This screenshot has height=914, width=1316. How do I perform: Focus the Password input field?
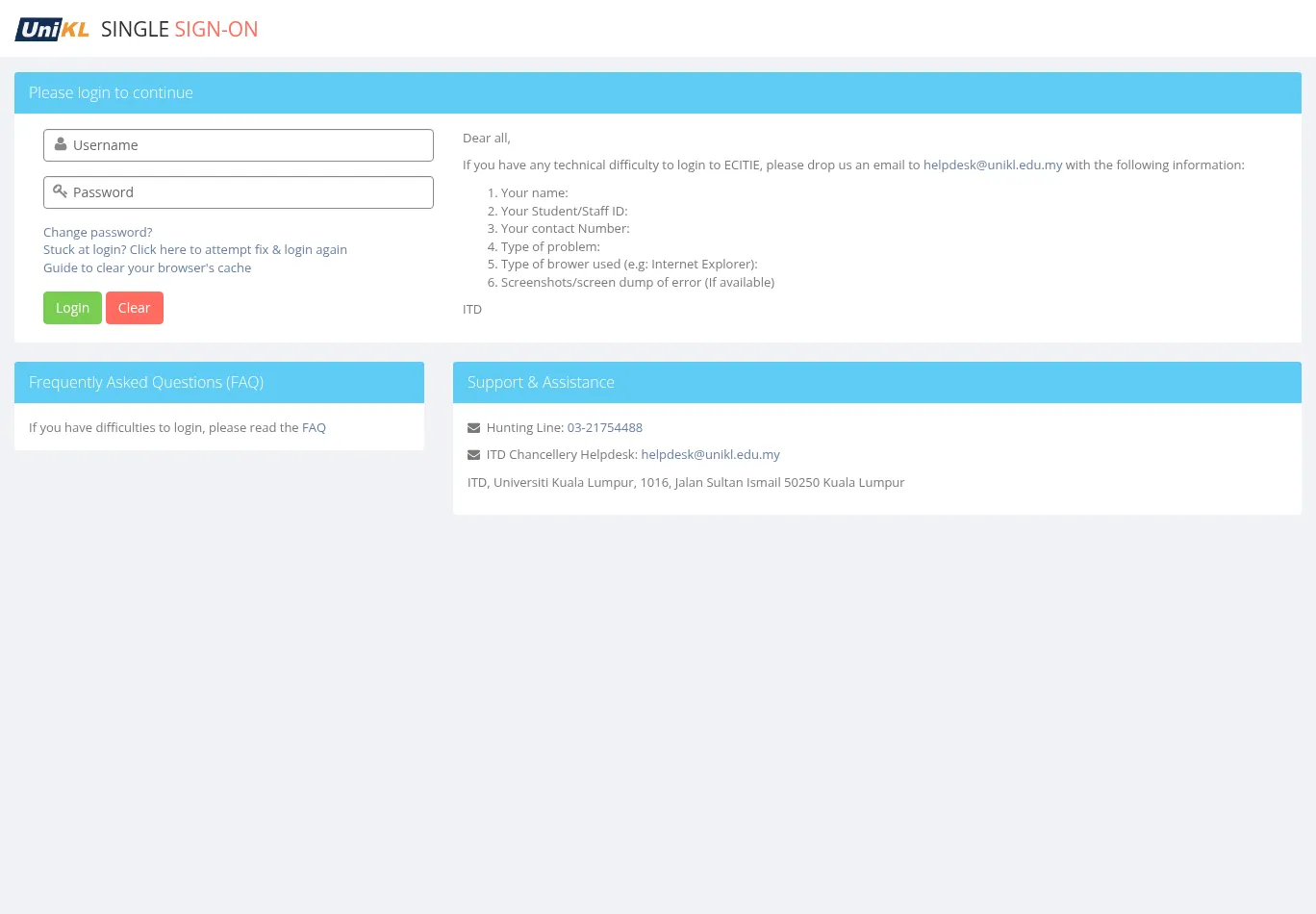pyautogui.click(x=250, y=192)
